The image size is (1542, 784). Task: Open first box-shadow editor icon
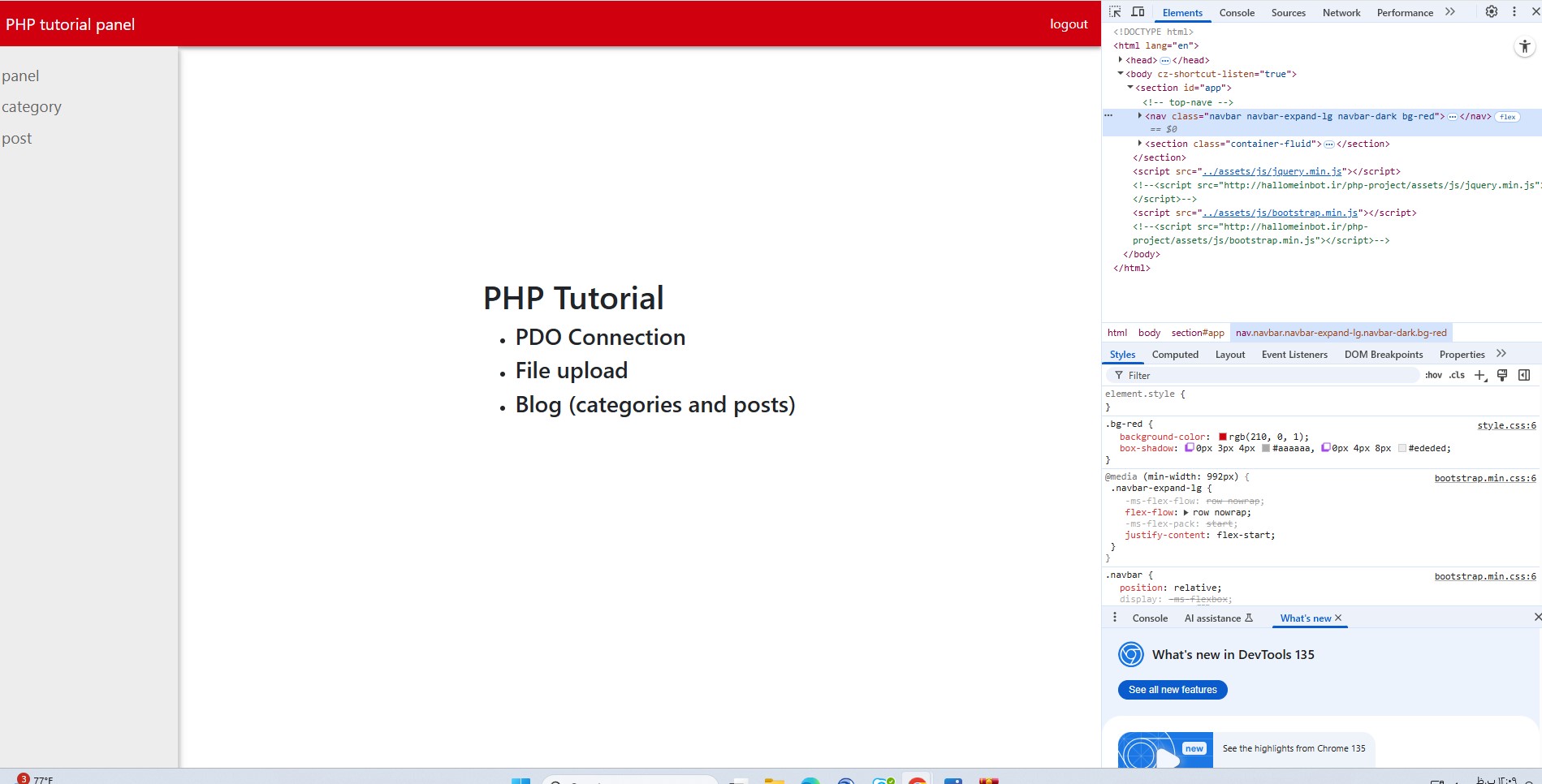tap(1190, 448)
